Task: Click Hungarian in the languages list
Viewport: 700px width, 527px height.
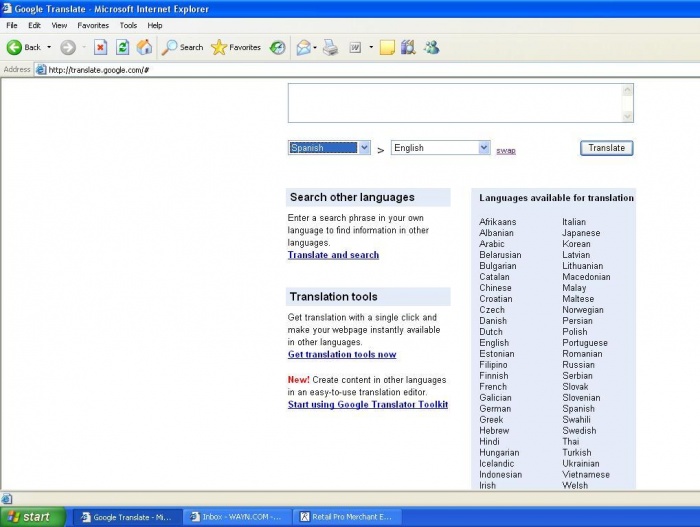Action: pyautogui.click(x=499, y=453)
